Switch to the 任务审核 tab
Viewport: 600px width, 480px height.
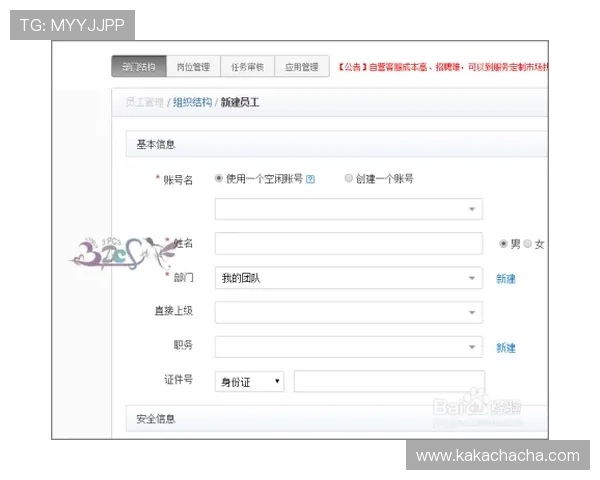[x=248, y=67]
